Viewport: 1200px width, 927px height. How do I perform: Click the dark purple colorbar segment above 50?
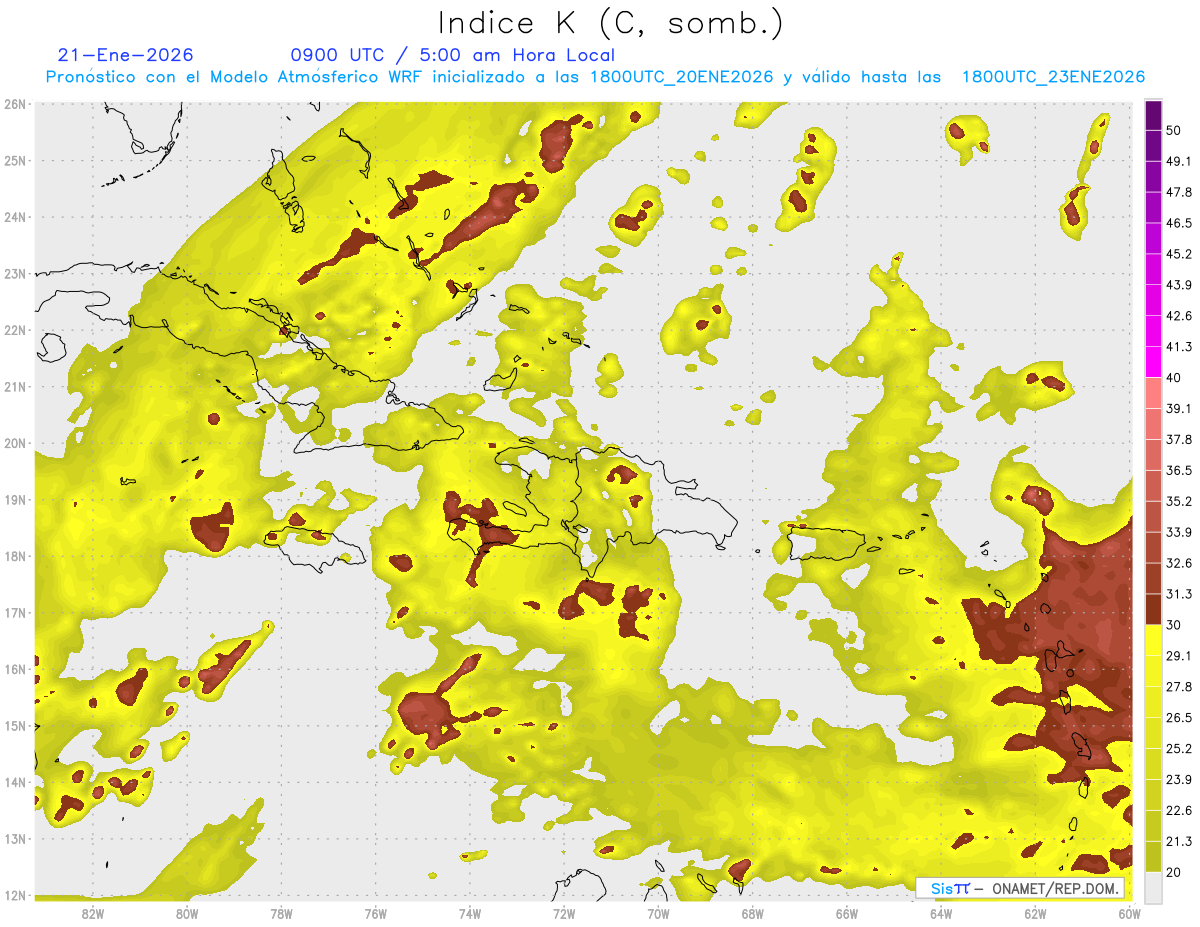pyautogui.click(x=1153, y=115)
